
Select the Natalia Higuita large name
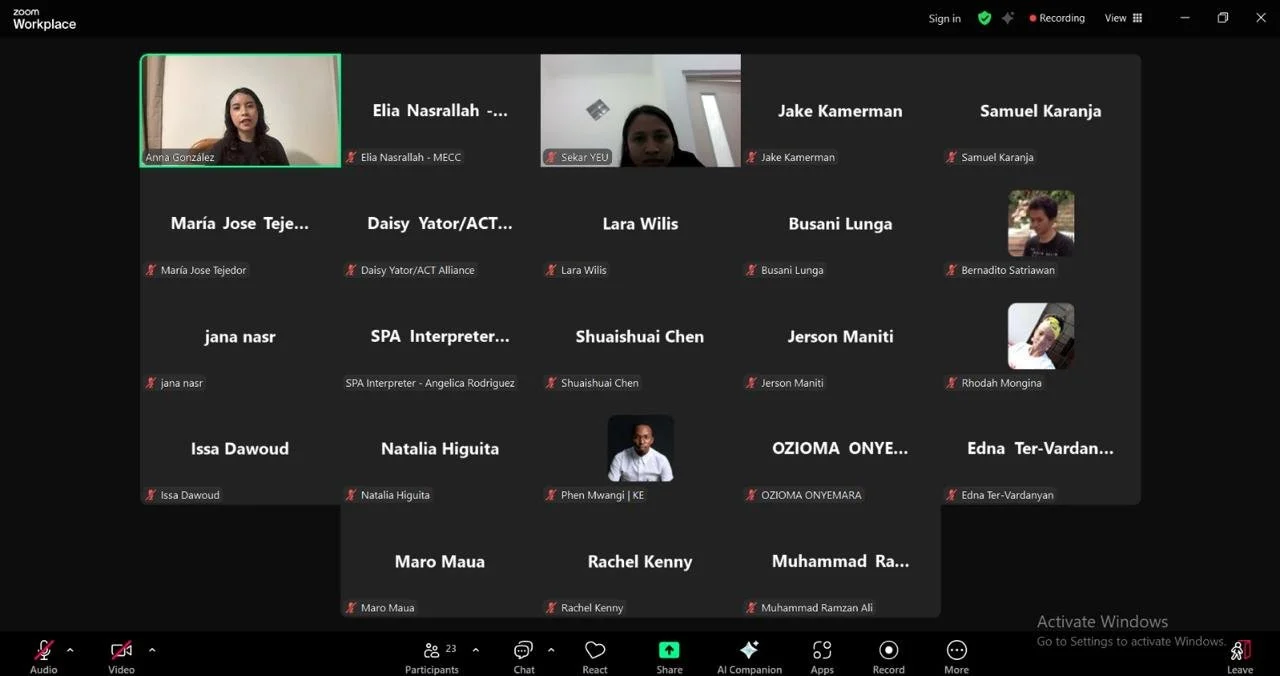[440, 449]
